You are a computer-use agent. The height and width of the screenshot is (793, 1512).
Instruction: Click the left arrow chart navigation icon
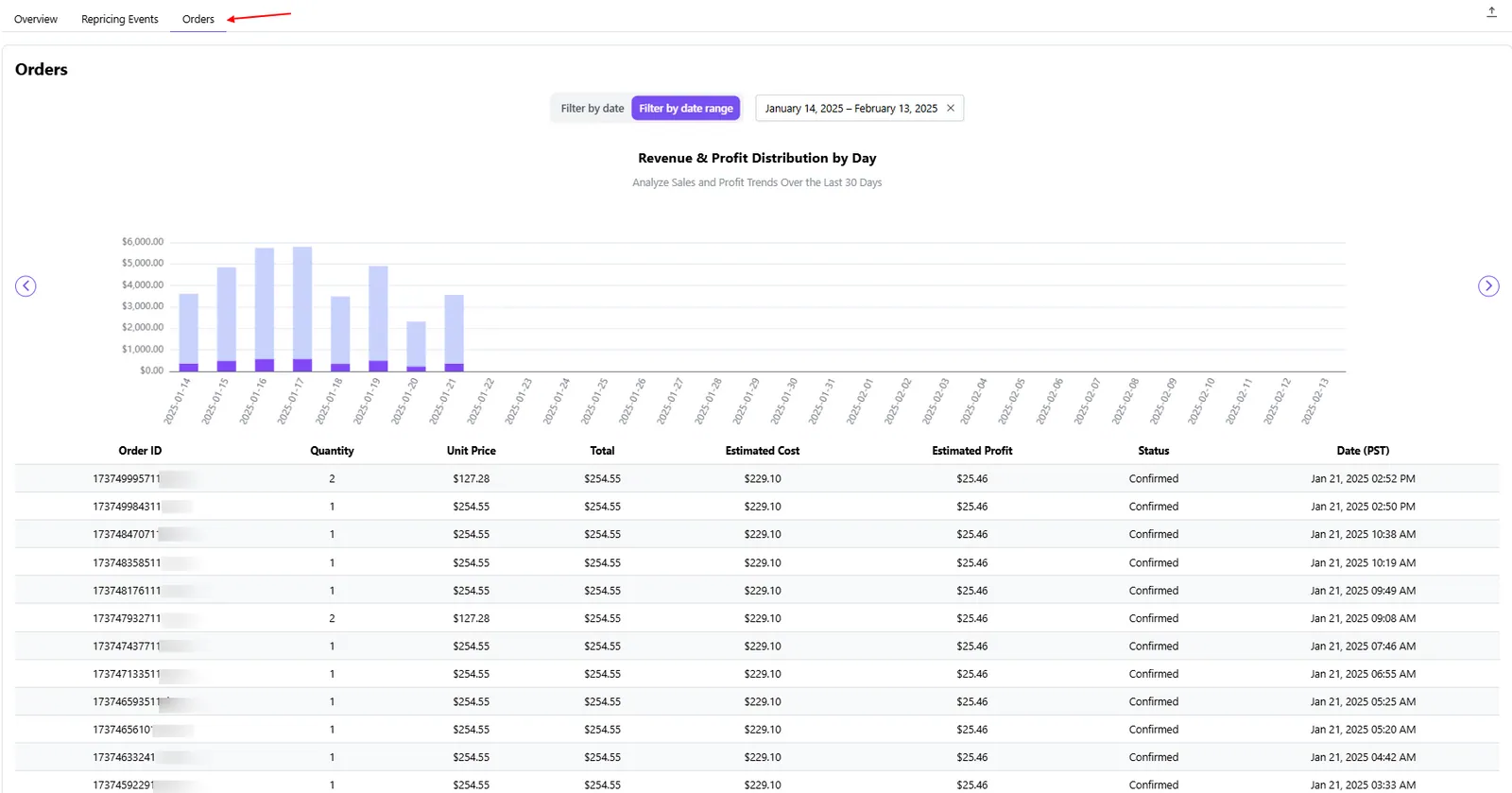[26, 286]
